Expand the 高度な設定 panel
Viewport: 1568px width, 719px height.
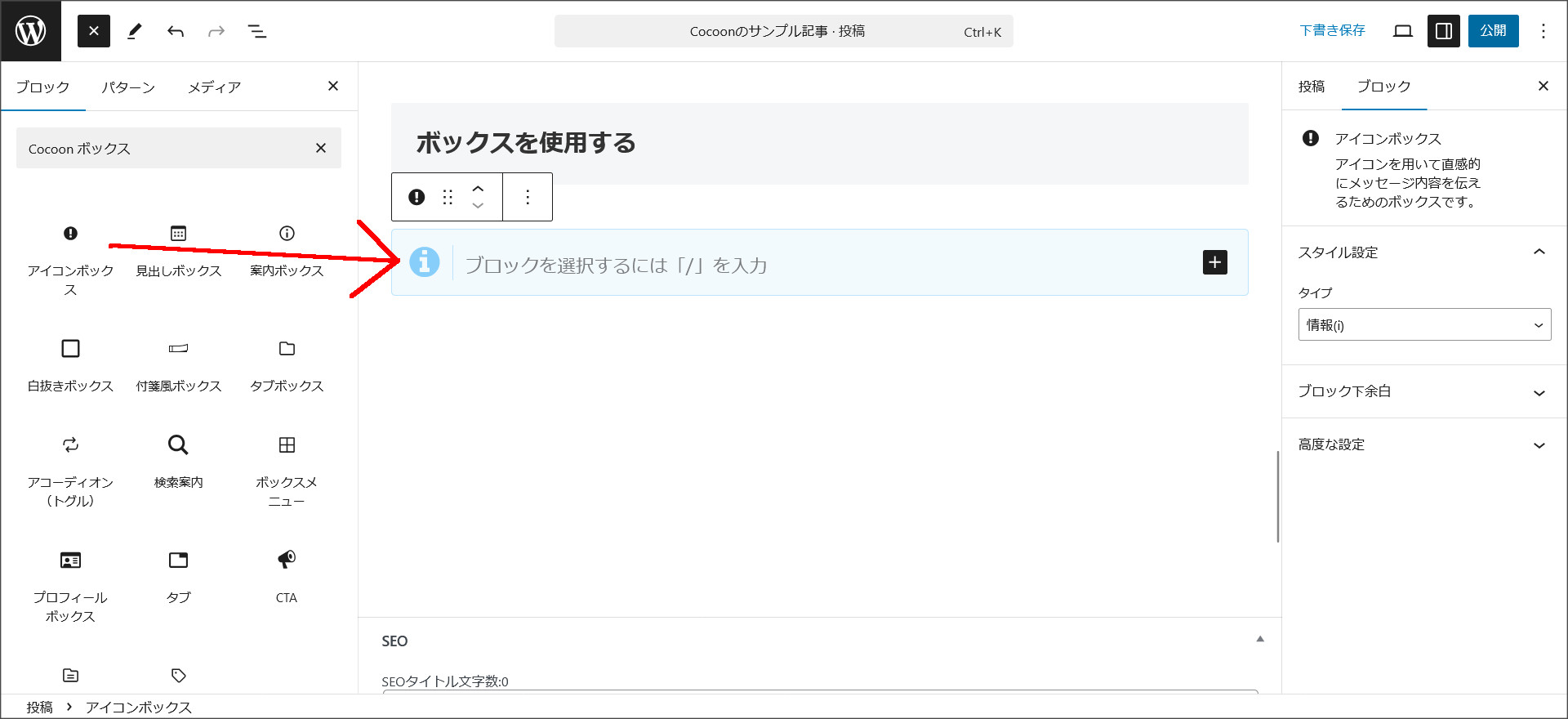[x=1424, y=444]
